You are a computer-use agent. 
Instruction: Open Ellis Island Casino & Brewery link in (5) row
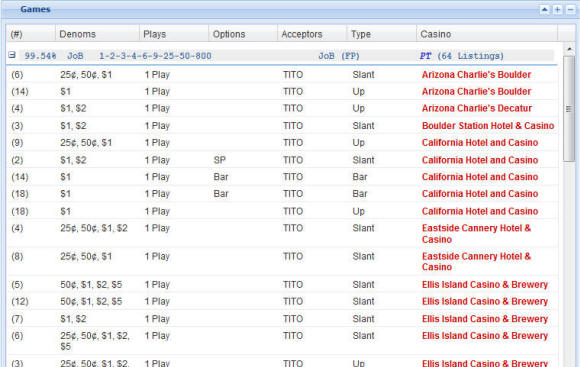485,284
